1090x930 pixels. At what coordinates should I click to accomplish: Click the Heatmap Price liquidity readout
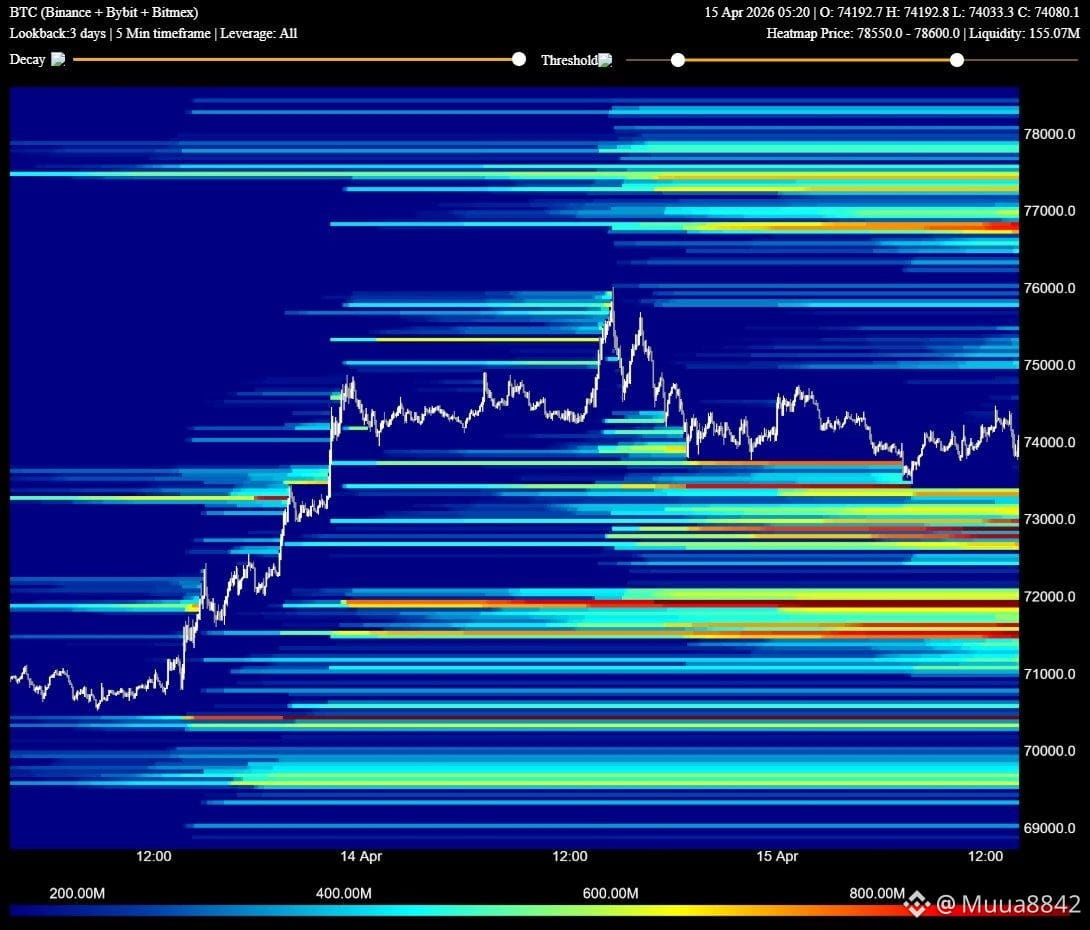[x=923, y=33]
